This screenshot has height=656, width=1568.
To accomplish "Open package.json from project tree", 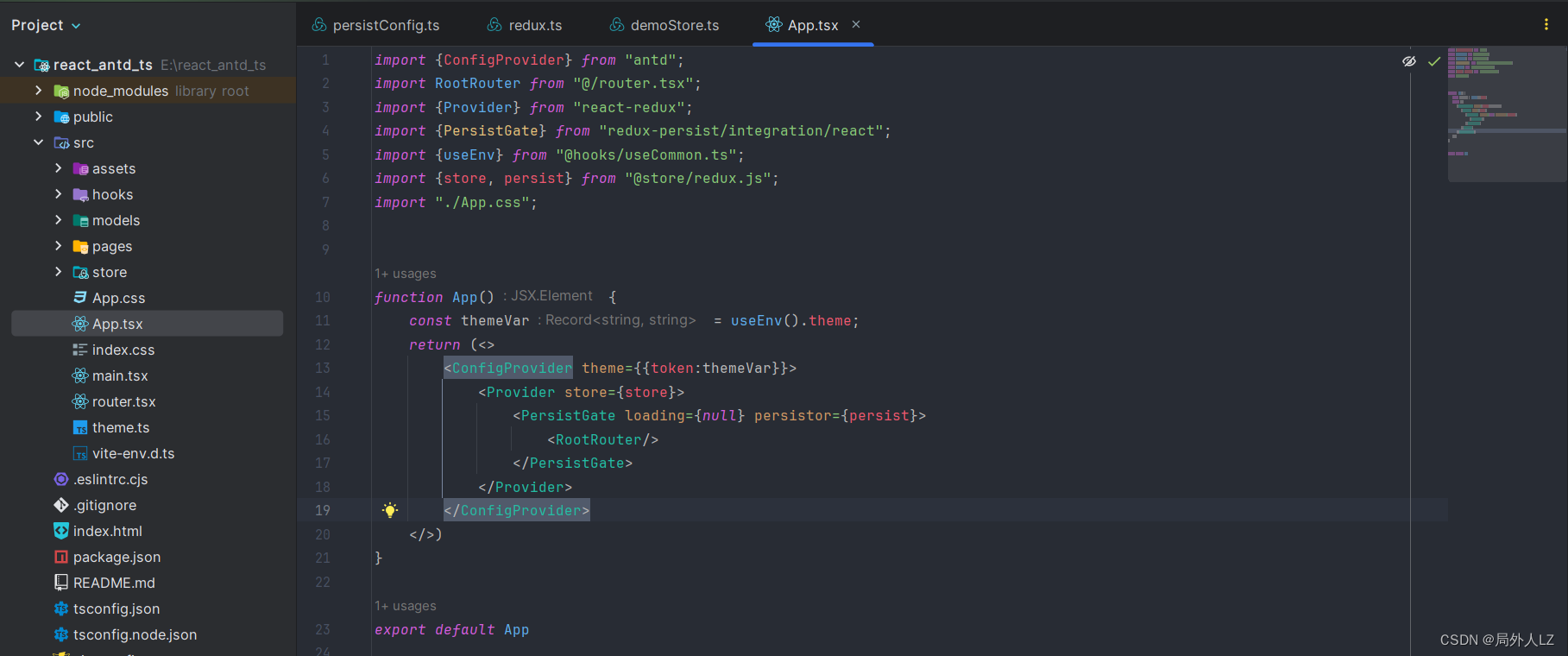I will coord(116,557).
